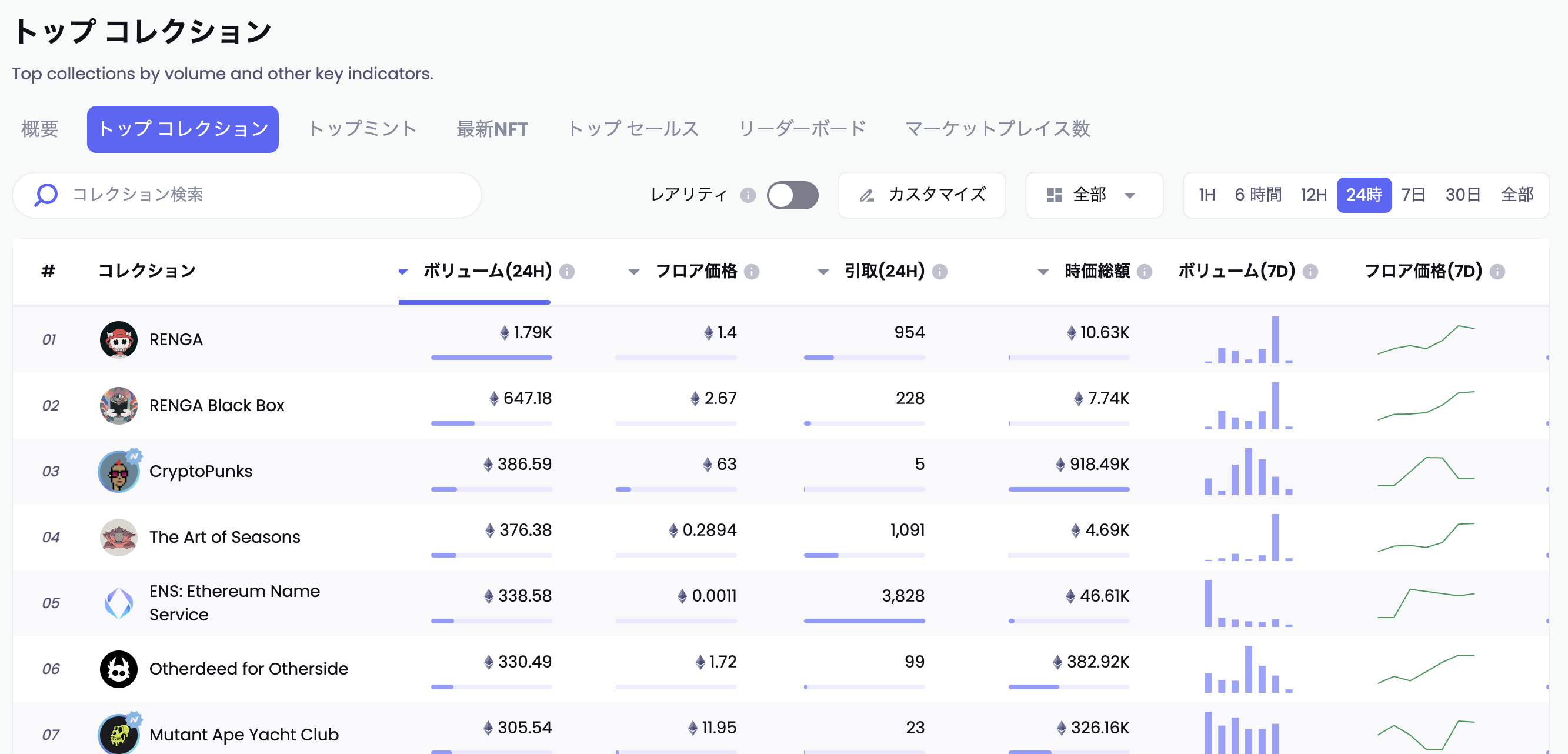Open The Art of Seasons avatar
Screen dimensions: 1568x754
coord(119,537)
